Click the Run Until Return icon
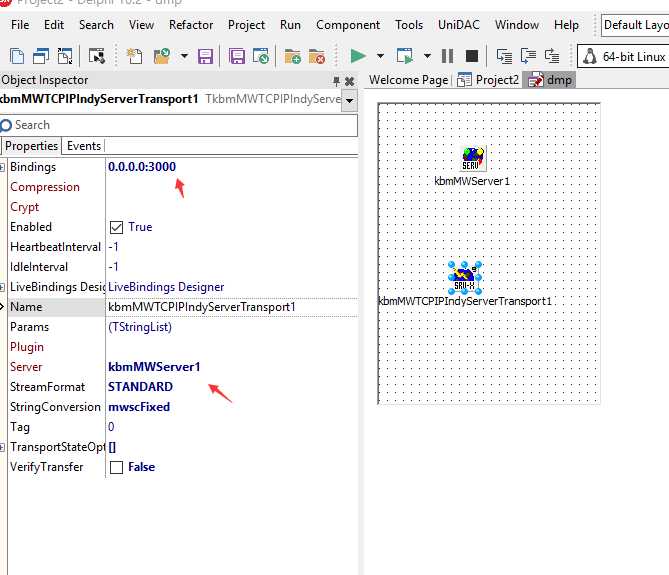This screenshot has width=669, height=575. click(552, 56)
